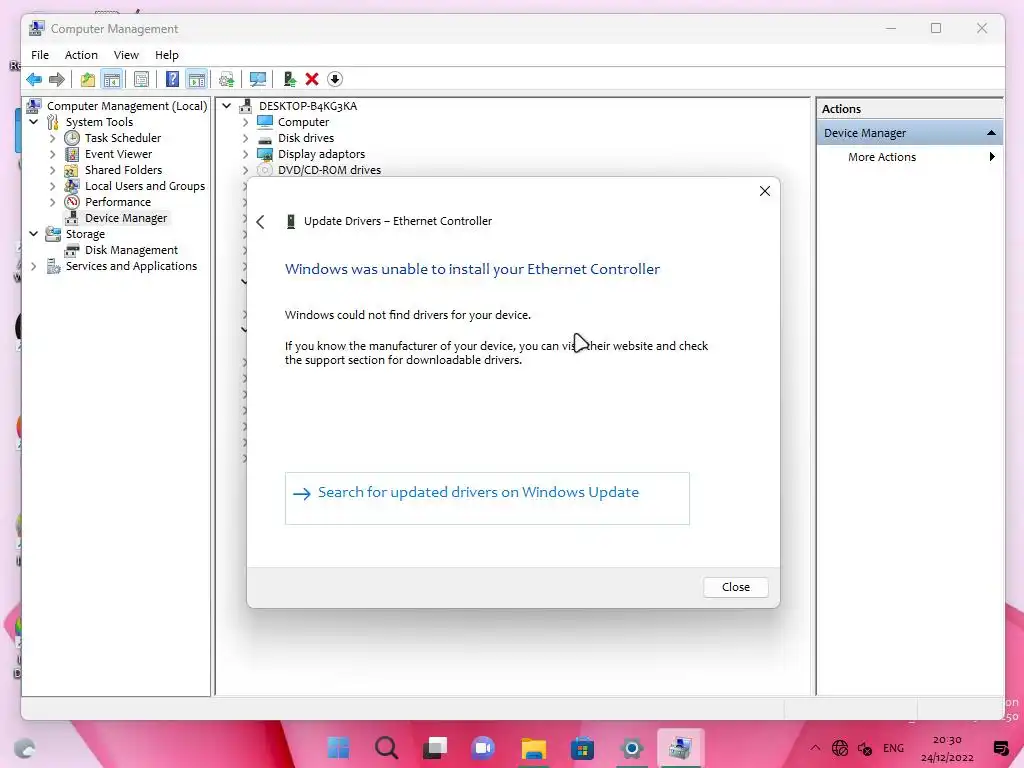The image size is (1024, 768).
Task: Click the red X Uninstall device icon
Action: tap(312, 80)
